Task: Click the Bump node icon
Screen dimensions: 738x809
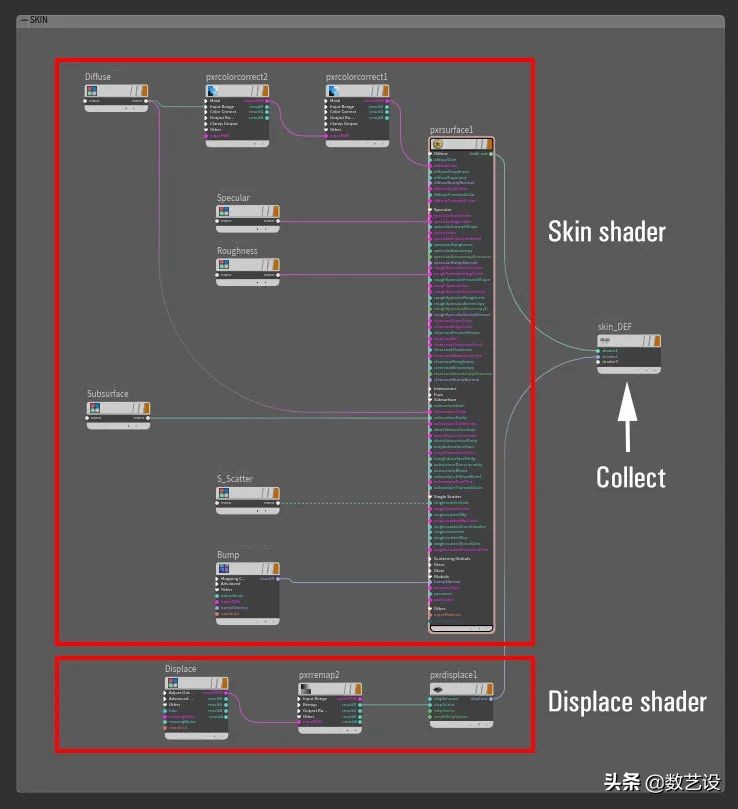Action: pyautogui.click(x=223, y=568)
